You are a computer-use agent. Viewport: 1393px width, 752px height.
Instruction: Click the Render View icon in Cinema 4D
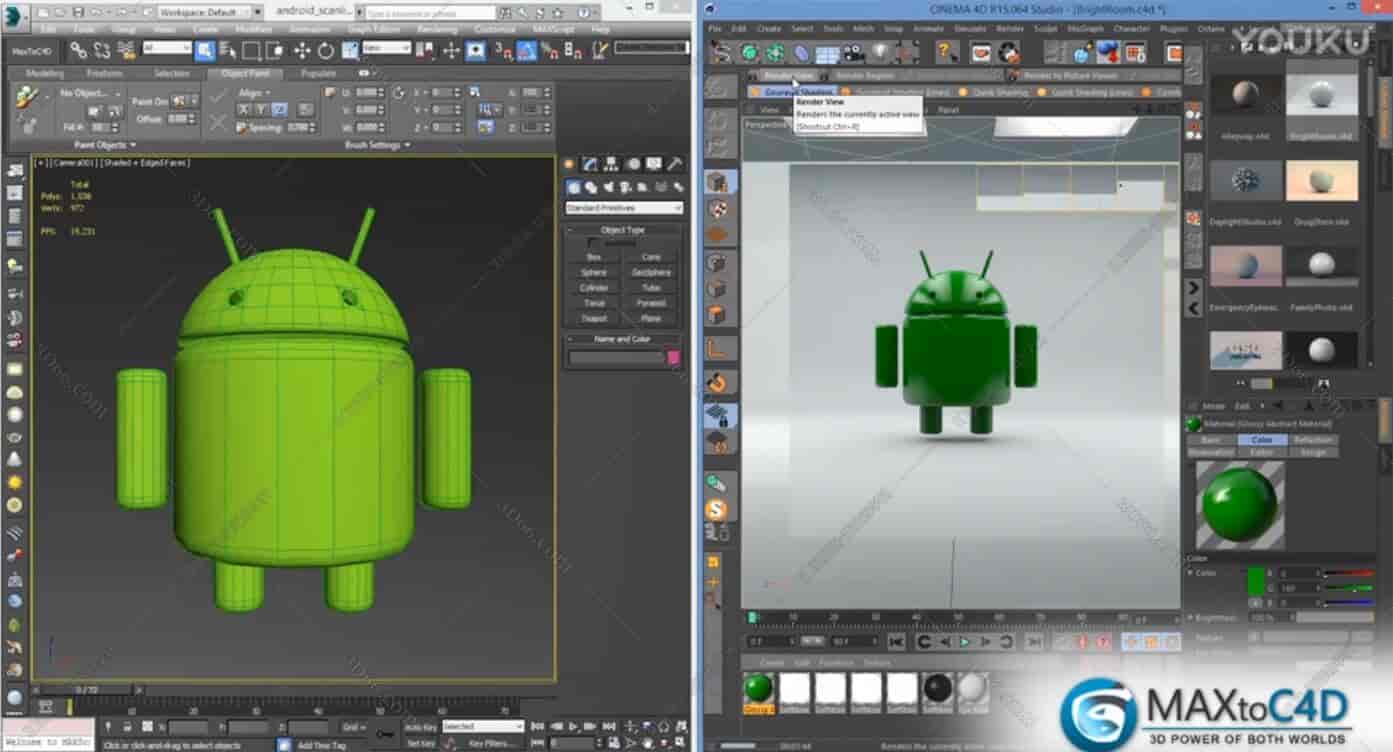pyautogui.click(x=790, y=75)
